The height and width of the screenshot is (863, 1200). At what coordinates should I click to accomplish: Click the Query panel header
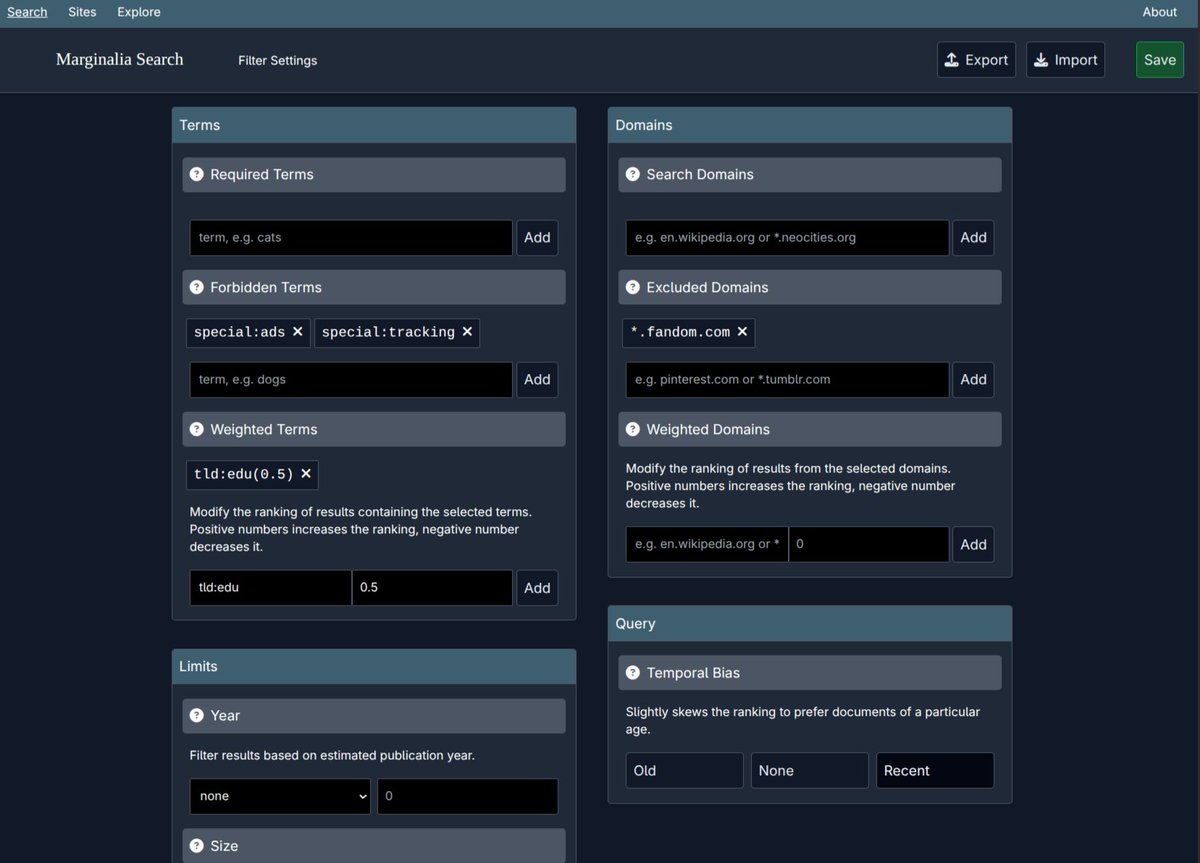(x=810, y=623)
